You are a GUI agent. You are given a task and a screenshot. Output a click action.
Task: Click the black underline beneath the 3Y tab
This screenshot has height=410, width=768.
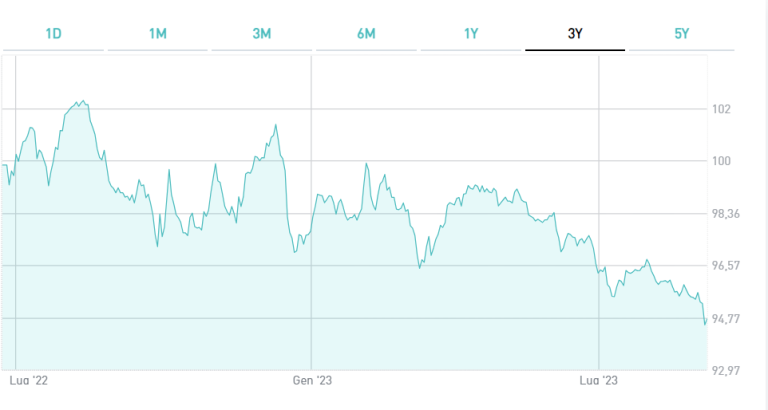coord(575,50)
